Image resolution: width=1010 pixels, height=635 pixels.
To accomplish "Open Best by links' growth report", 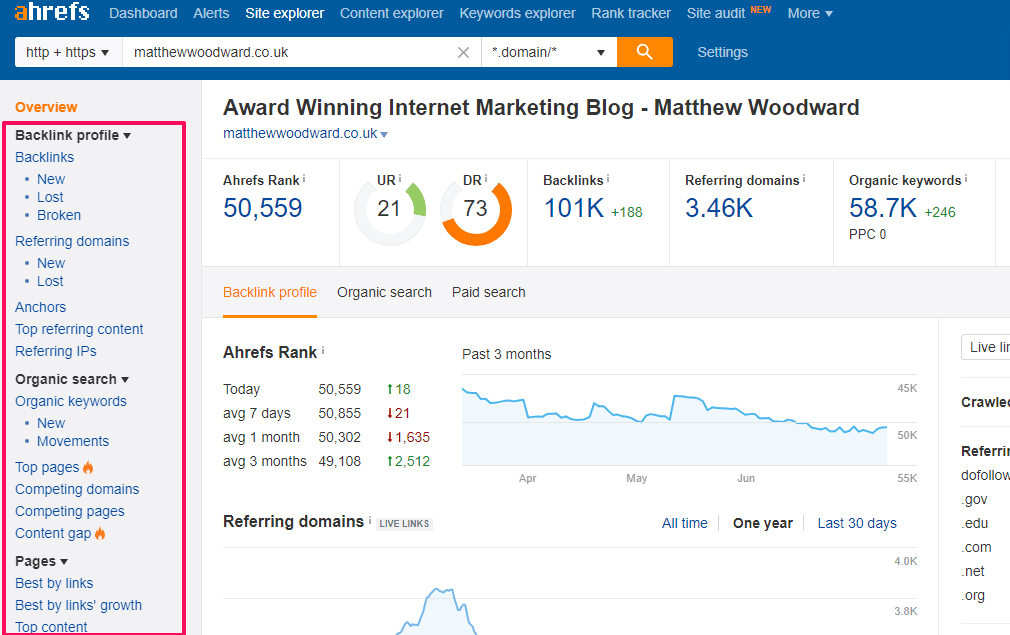I will (x=79, y=605).
